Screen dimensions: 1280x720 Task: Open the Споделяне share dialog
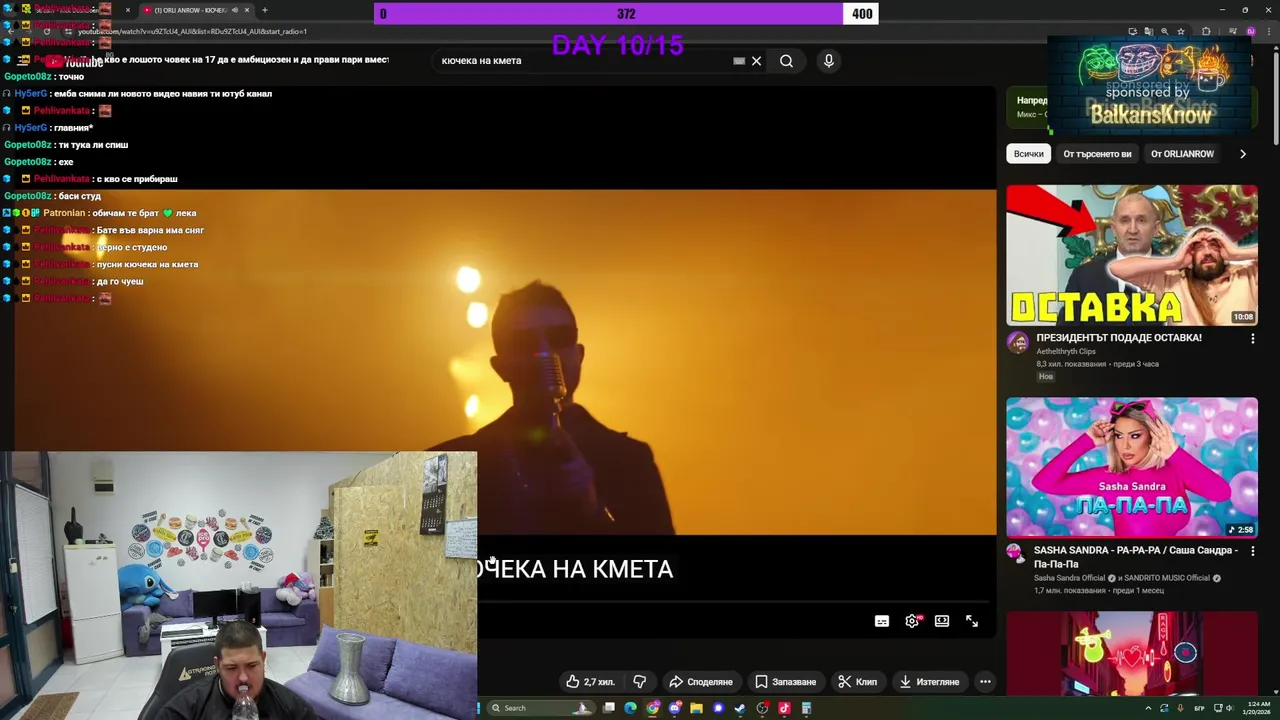click(x=701, y=682)
